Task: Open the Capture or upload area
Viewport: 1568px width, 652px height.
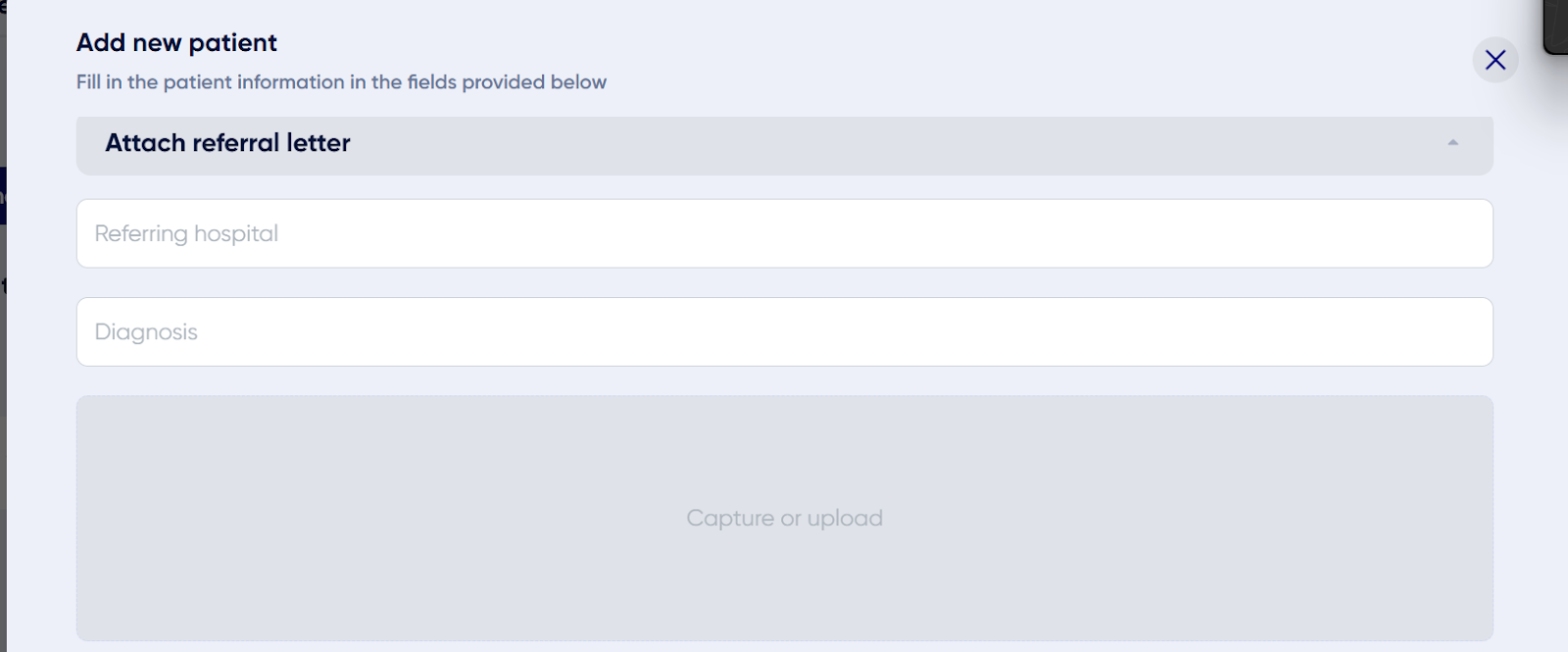Action: 784,518
